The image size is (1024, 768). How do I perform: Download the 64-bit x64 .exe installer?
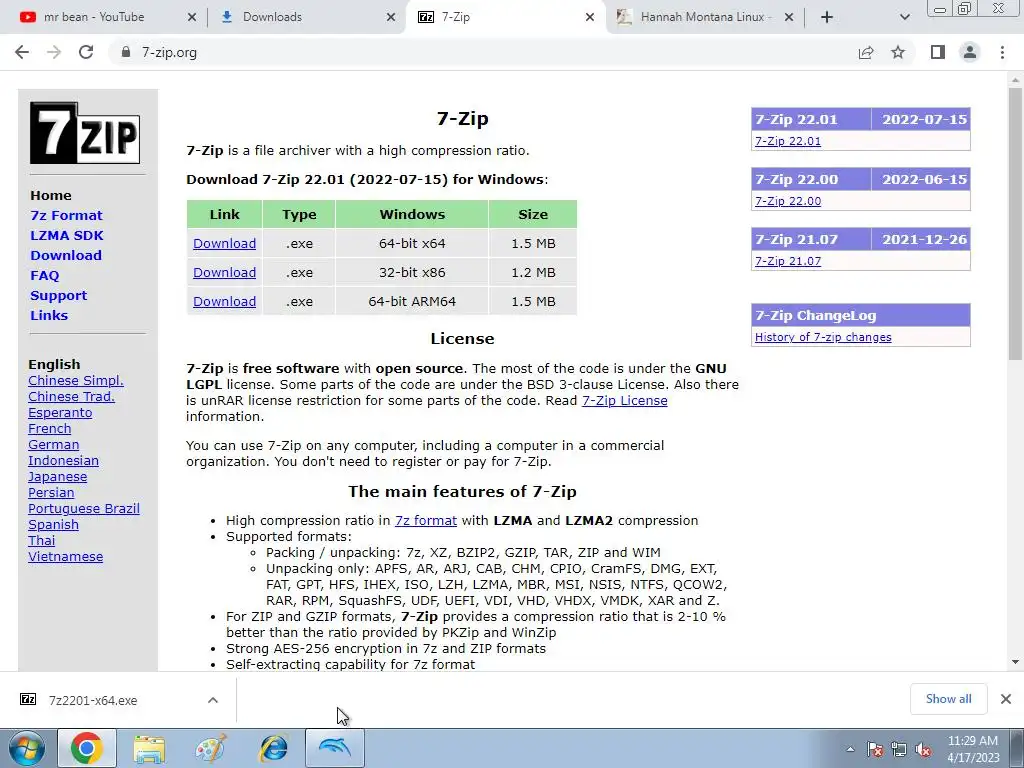tap(225, 244)
